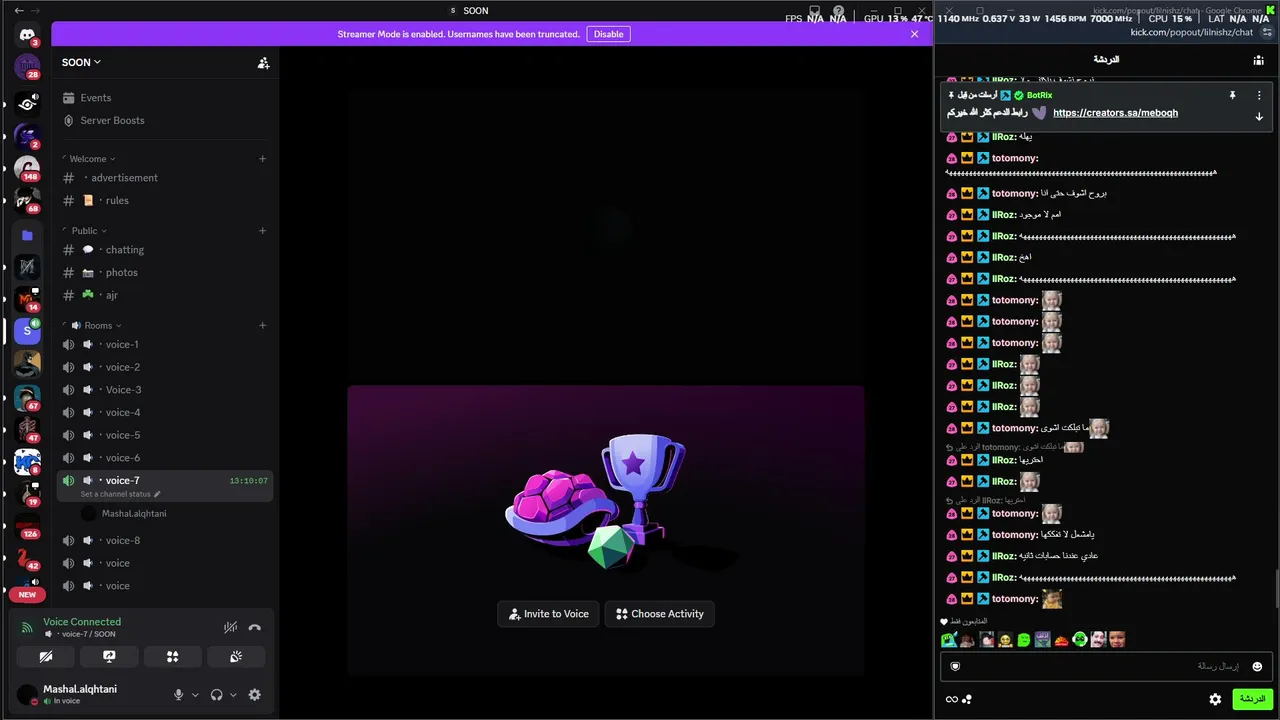Mute the microphone in the user panel
Viewport: 1280px width, 720px height.
pos(178,695)
